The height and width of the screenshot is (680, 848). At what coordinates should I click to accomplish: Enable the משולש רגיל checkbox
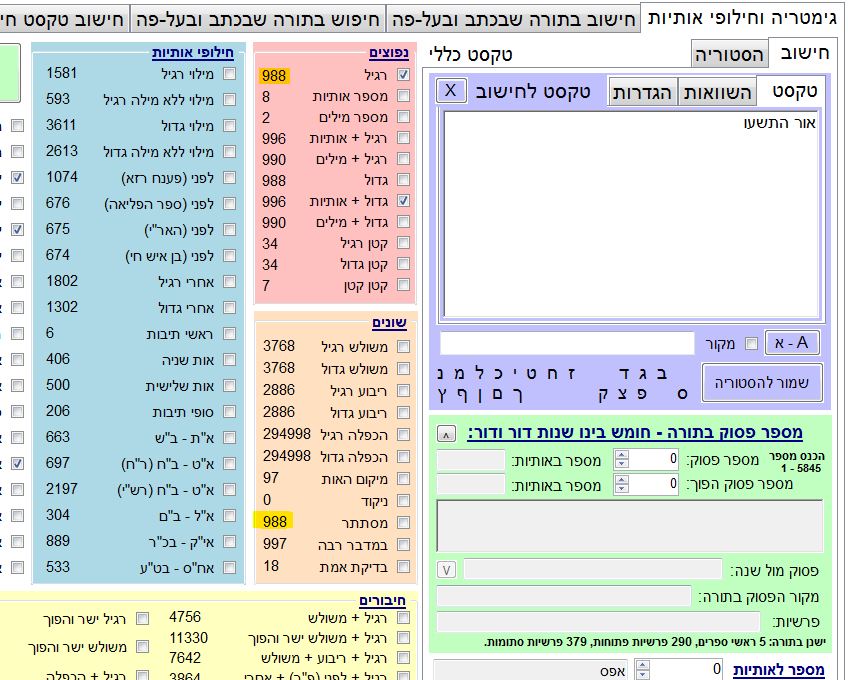[x=403, y=347]
